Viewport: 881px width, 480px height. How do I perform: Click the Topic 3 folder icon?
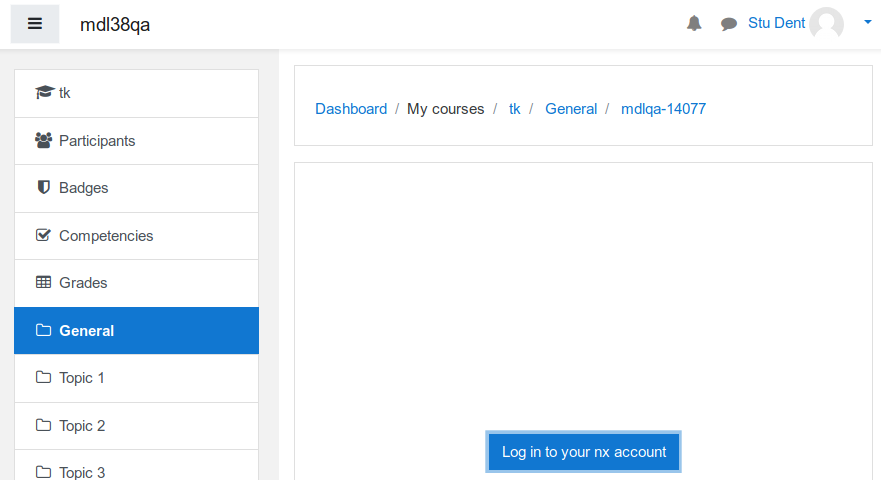coord(43,472)
